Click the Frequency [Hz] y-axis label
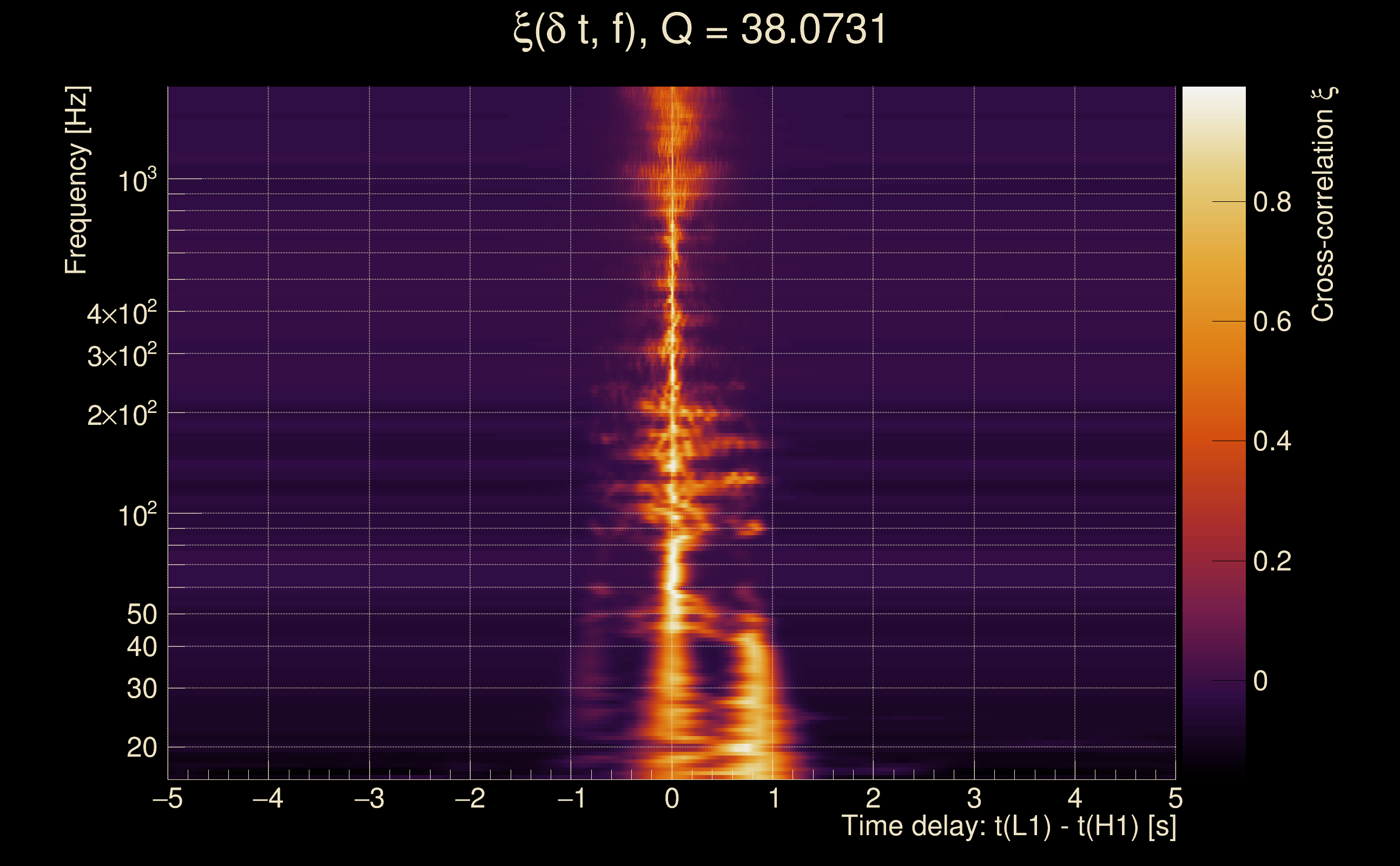This screenshot has width=1400, height=866. 77,180
